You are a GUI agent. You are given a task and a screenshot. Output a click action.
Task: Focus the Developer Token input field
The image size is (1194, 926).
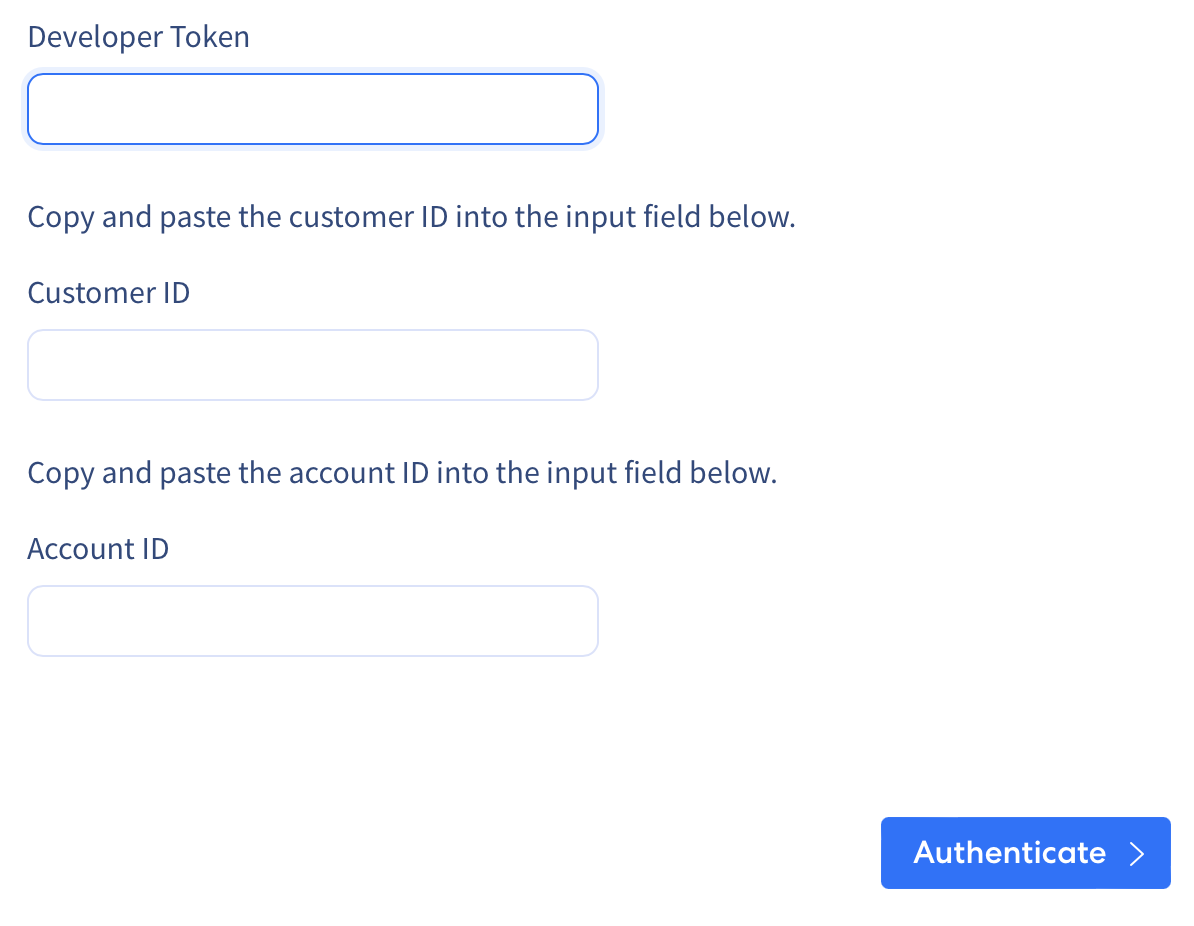(313, 109)
